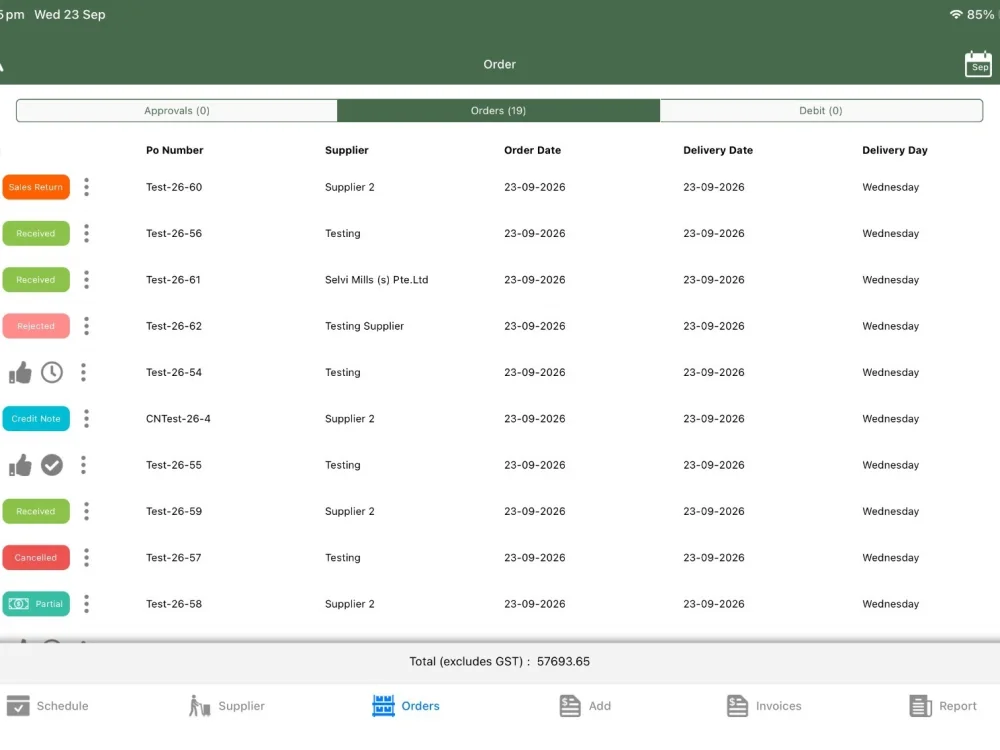Tap the Rejected status badge
Image resolution: width=1000 pixels, height=750 pixels.
pos(36,326)
